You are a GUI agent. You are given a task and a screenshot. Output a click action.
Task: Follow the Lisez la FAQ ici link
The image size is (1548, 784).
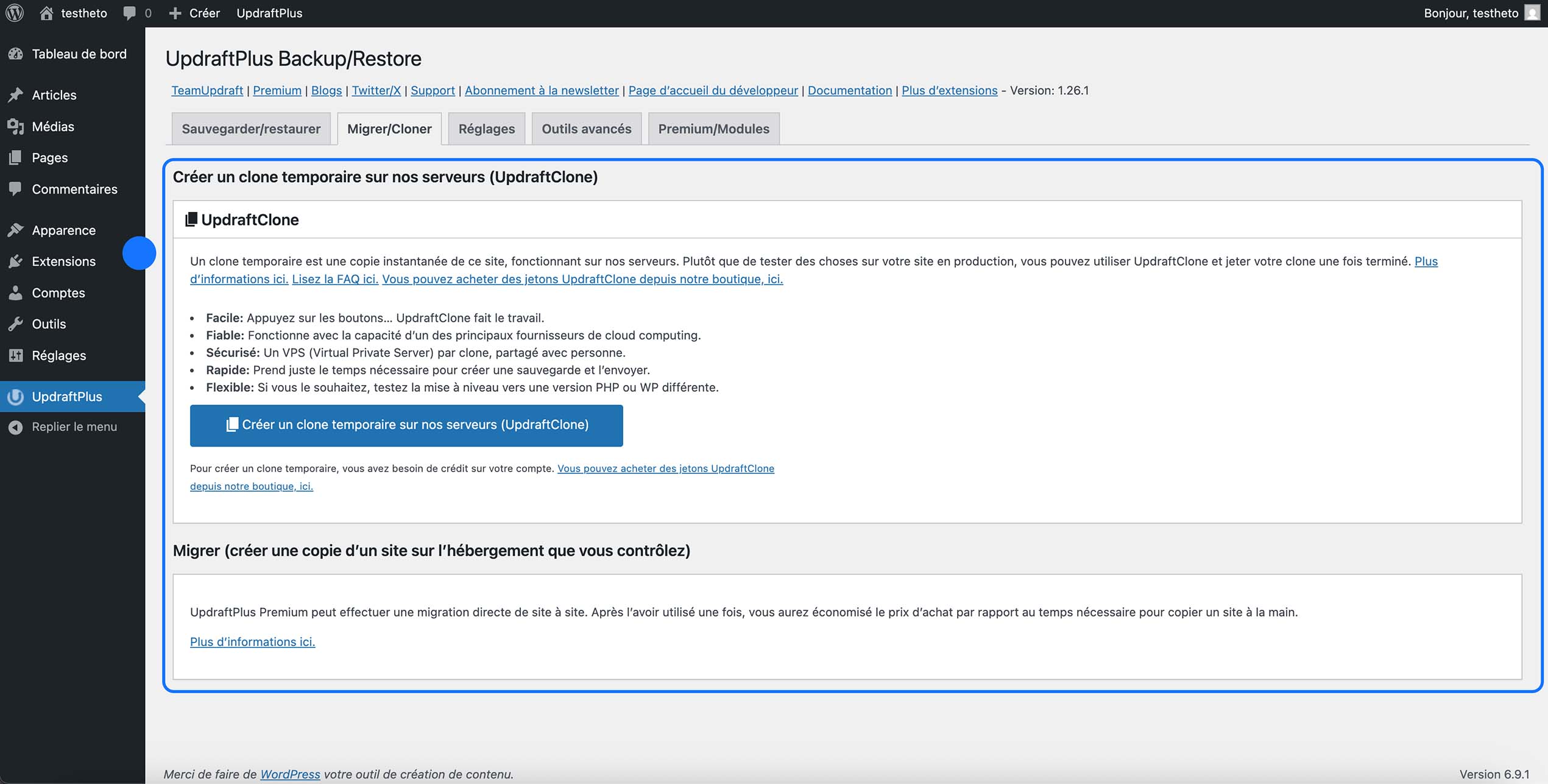pyautogui.click(x=334, y=279)
